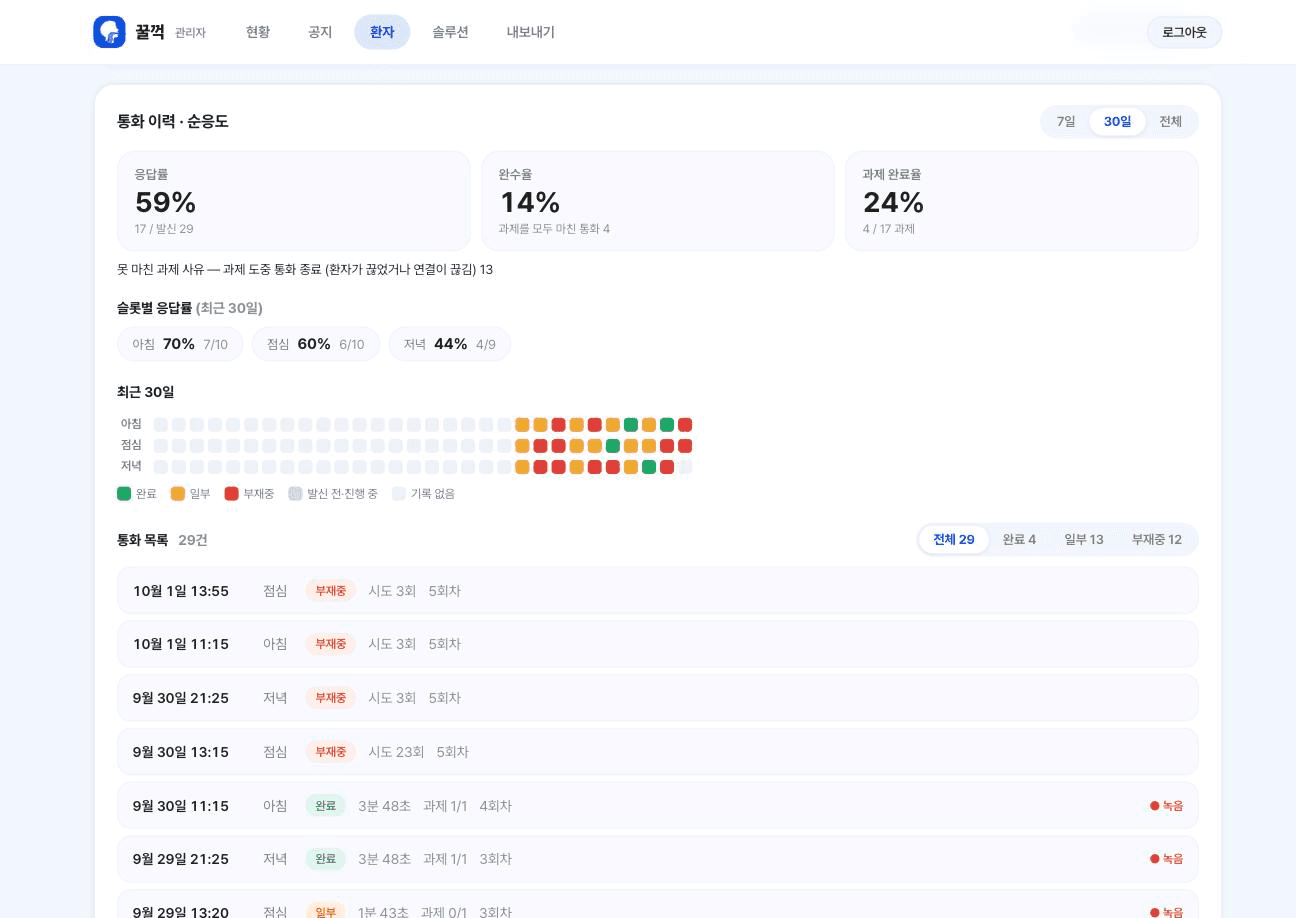The height and width of the screenshot is (918, 1296).
Task: Filter the call list by 완료 4
Action: pos(1019,540)
